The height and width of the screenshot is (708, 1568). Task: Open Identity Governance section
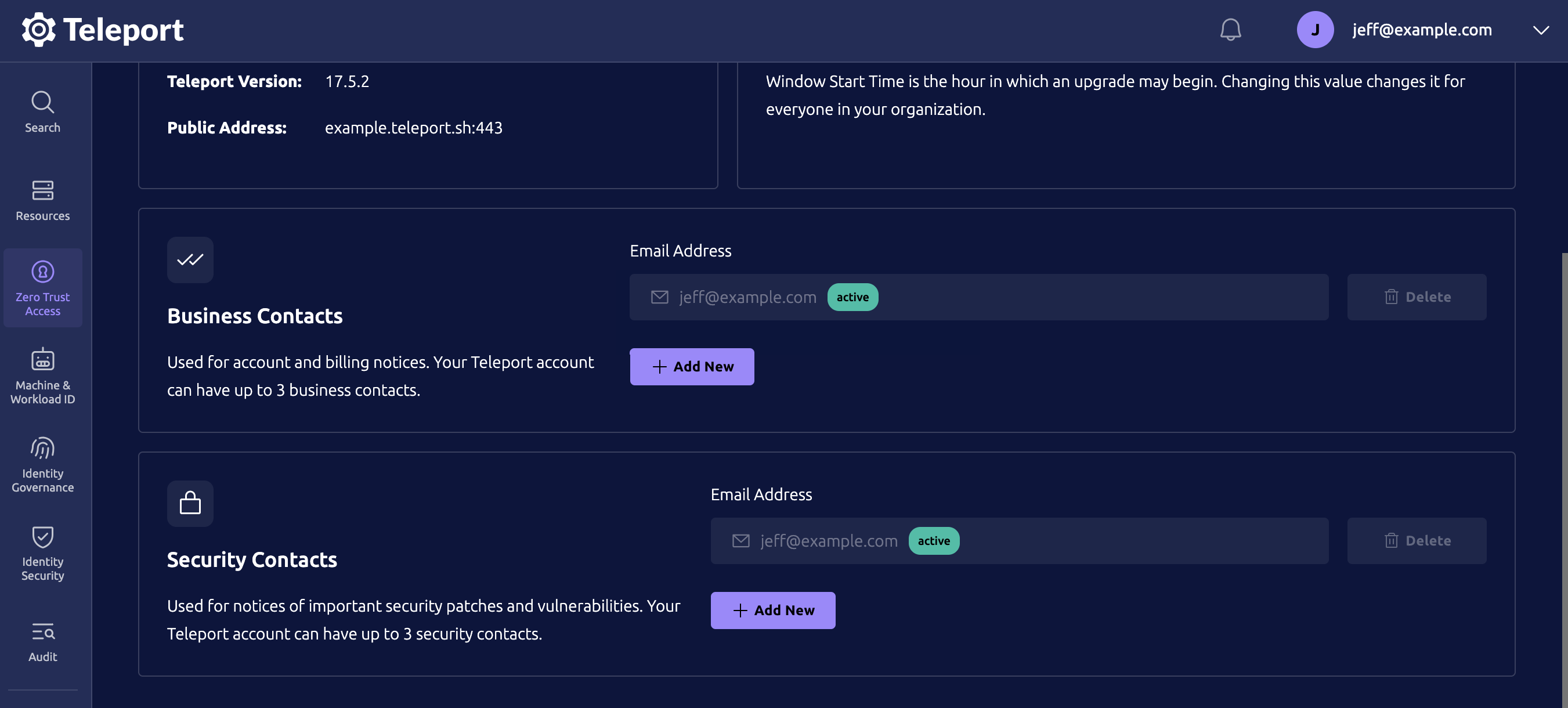(x=42, y=464)
